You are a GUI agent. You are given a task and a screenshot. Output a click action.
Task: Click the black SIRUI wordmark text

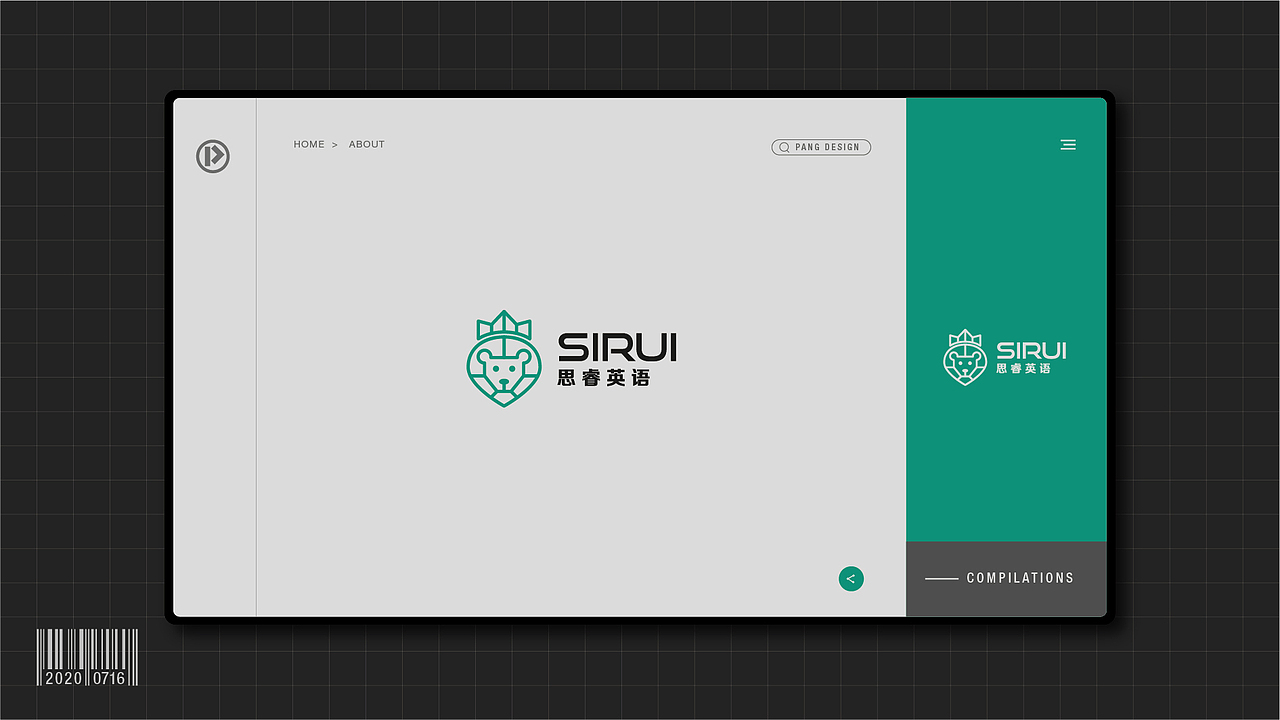pos(617,347)
